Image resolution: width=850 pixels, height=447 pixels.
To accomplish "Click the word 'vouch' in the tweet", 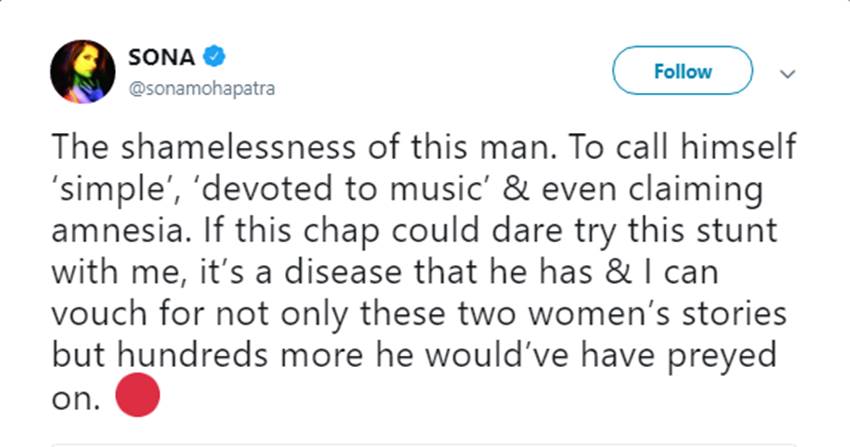I will tap(98, 317).
